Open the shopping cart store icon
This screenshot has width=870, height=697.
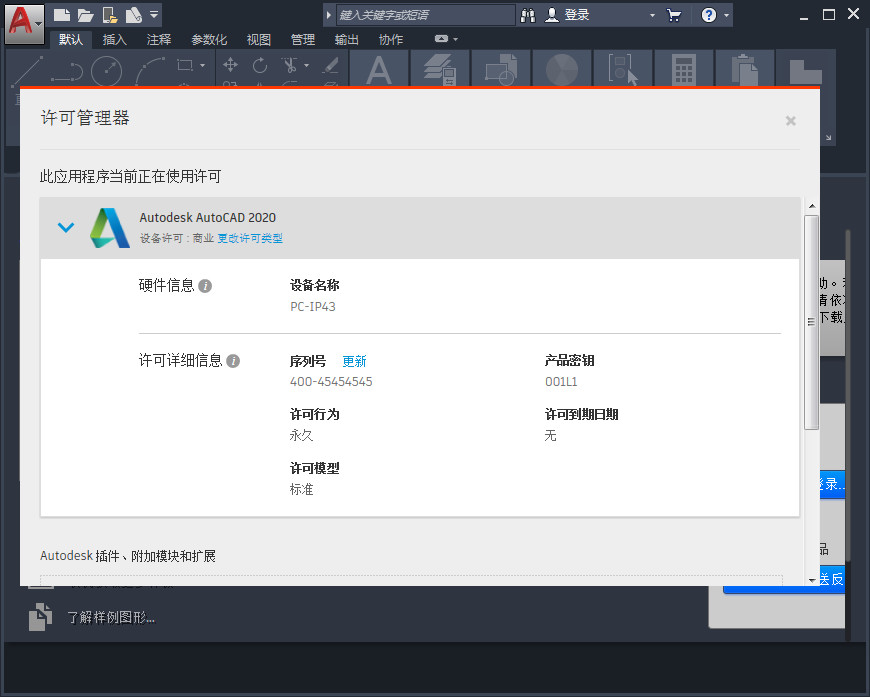coord(675,15)
